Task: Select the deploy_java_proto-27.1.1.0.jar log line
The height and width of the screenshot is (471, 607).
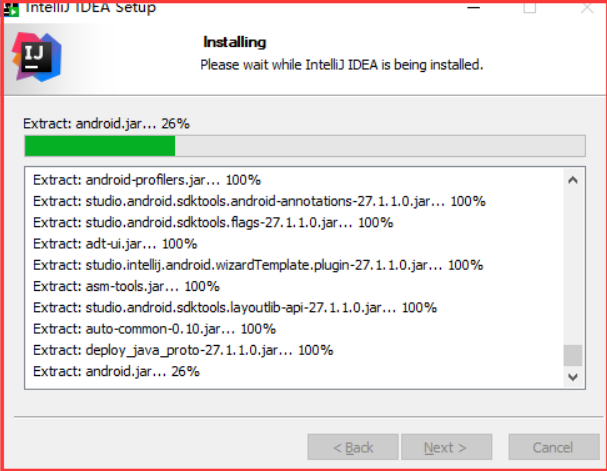Action: click(183, 350)
